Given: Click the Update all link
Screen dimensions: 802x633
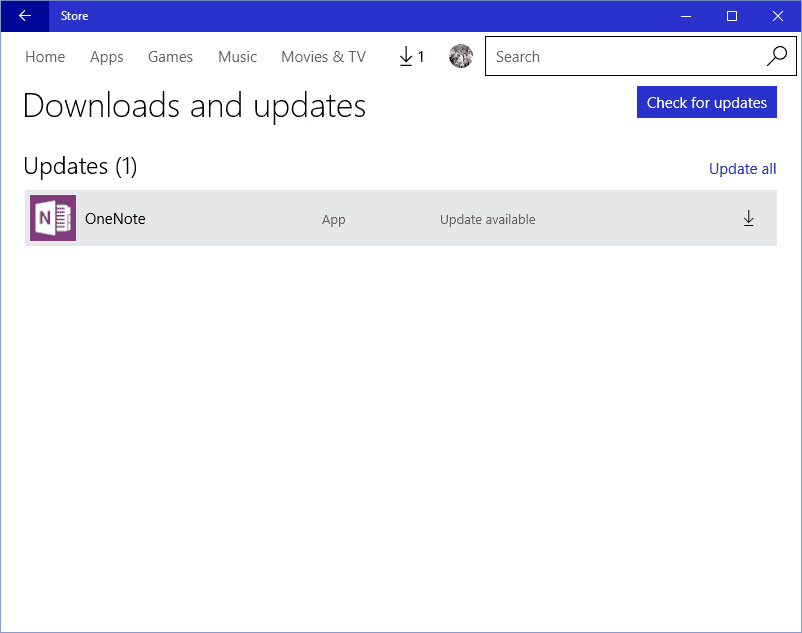Looking at the screenshot, I should pyautogui.click(x=742, y=168).
